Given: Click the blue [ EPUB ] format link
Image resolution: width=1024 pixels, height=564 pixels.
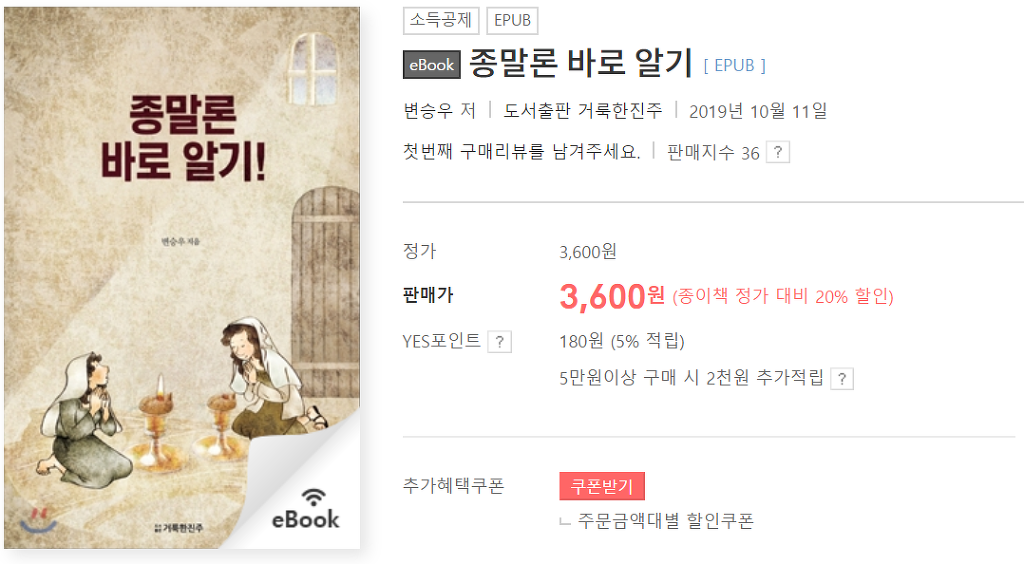Looking at the screenshot, I should pos(735,65).
